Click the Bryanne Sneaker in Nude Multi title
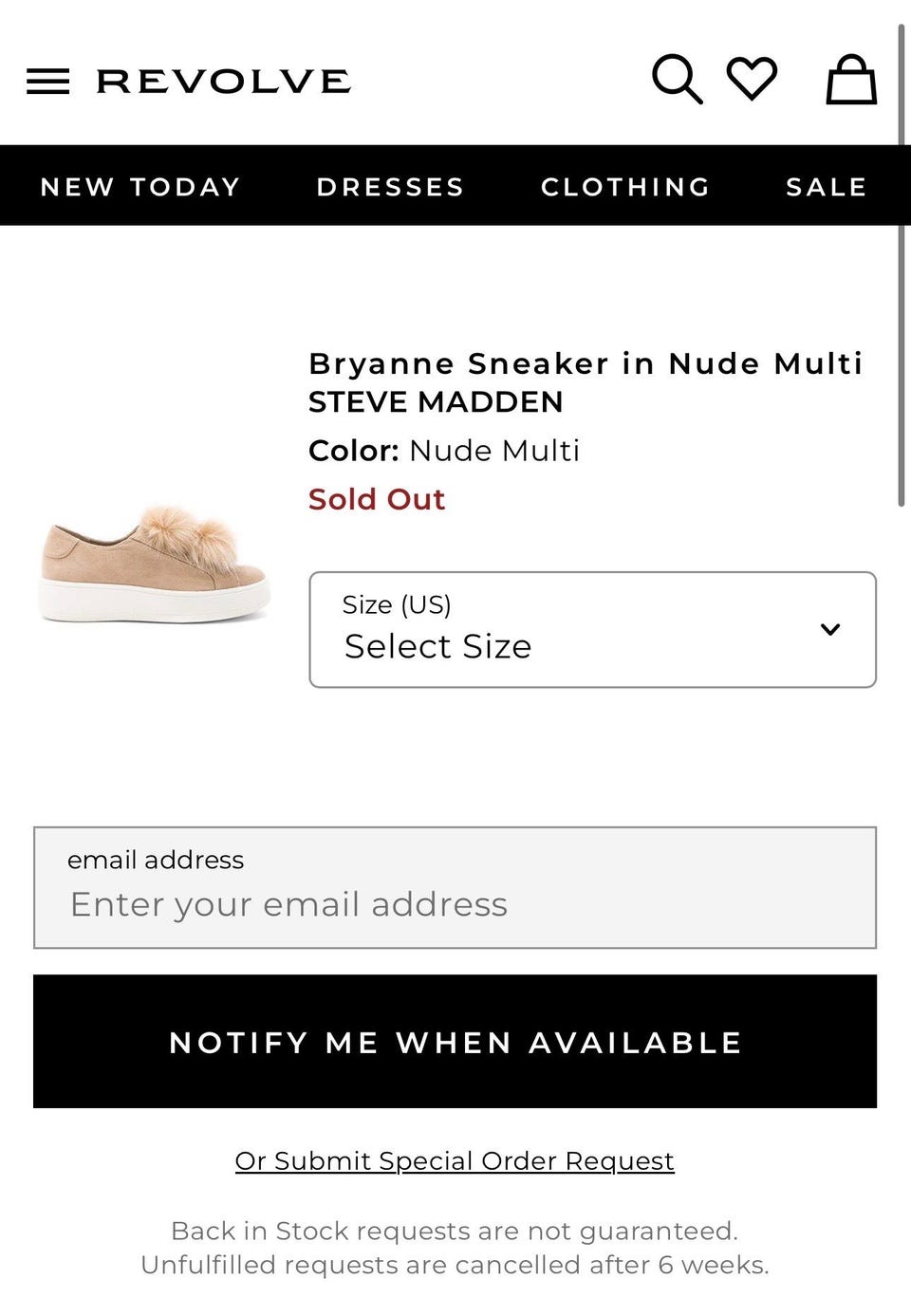Viewport: 911px width, 1316px height. [x=586, y=363]
